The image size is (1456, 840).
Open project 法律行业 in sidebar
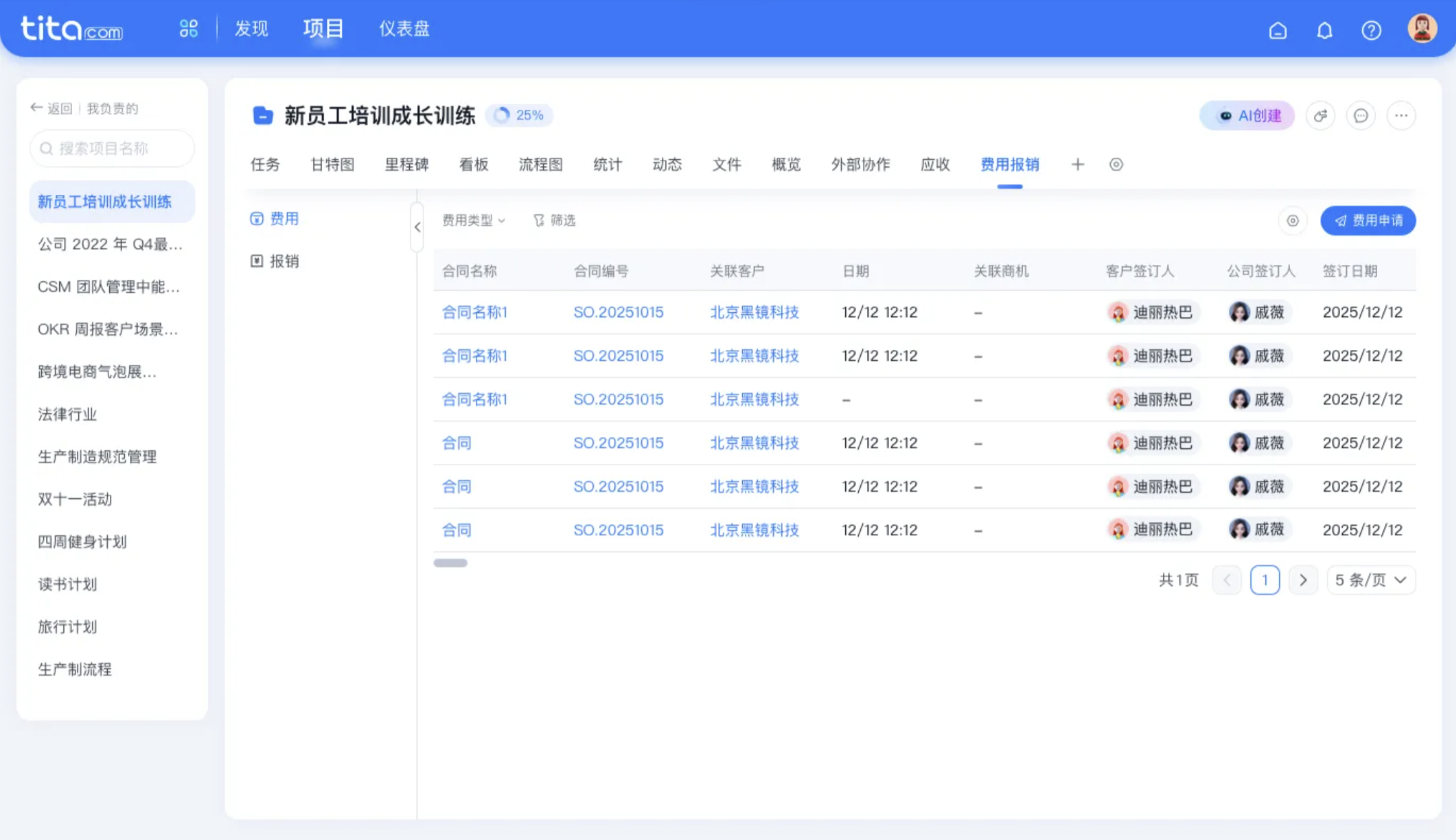pyautogui.click(x=67, y=414)
